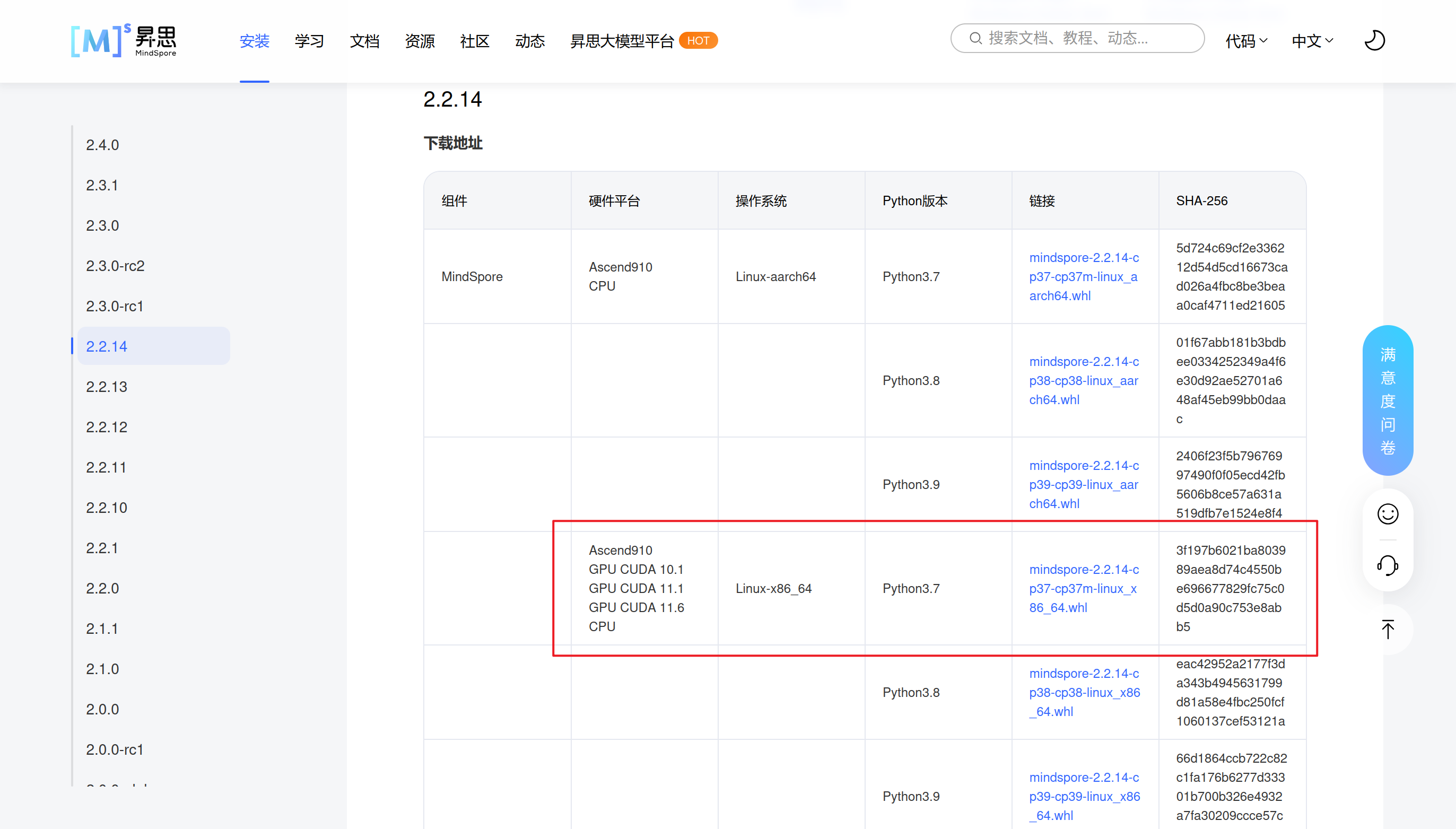Expand the 代码 dropdown

click(x=1246, y=41)
